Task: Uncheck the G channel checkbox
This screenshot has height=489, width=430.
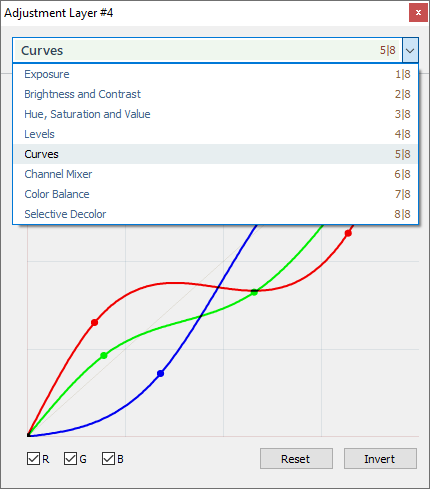Action: coord(70,459)
